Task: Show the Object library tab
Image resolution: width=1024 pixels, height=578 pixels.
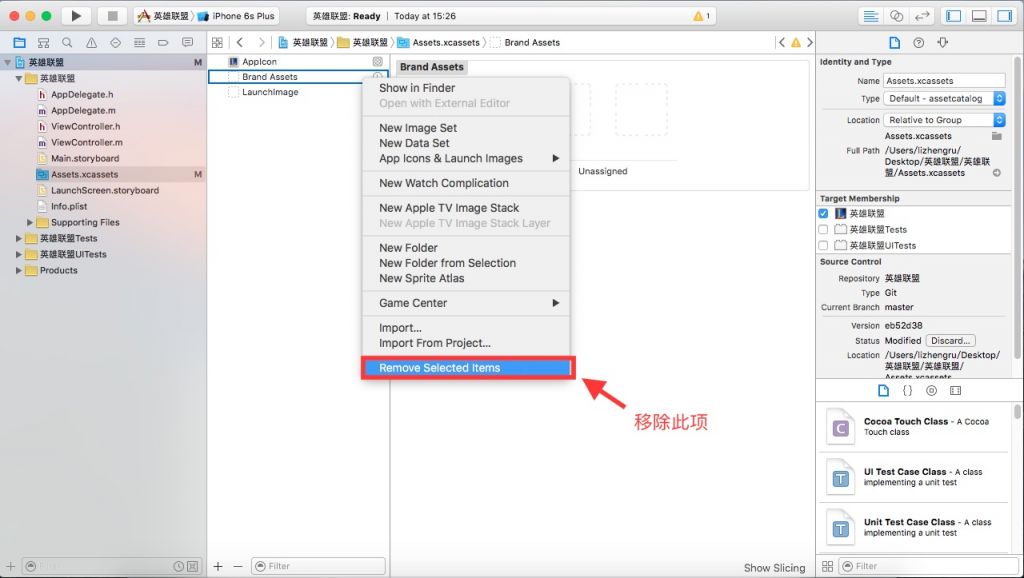Action: [x=931, y=390]
